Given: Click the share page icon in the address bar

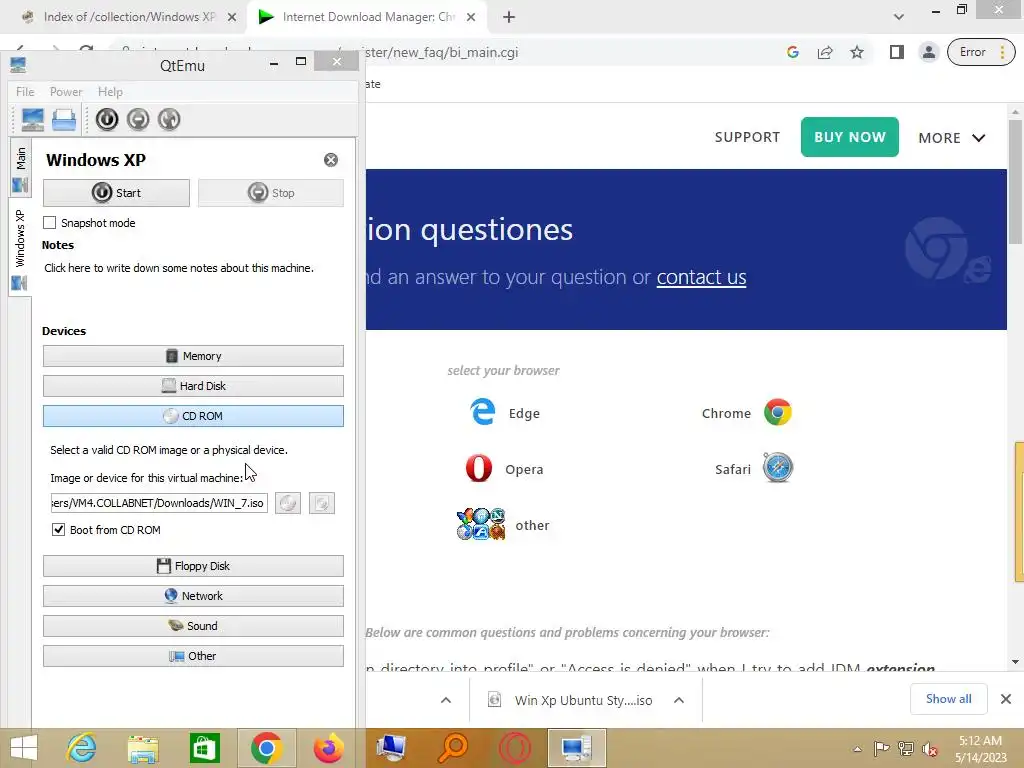Looking at the screenshot, I should tap(825, 52).
